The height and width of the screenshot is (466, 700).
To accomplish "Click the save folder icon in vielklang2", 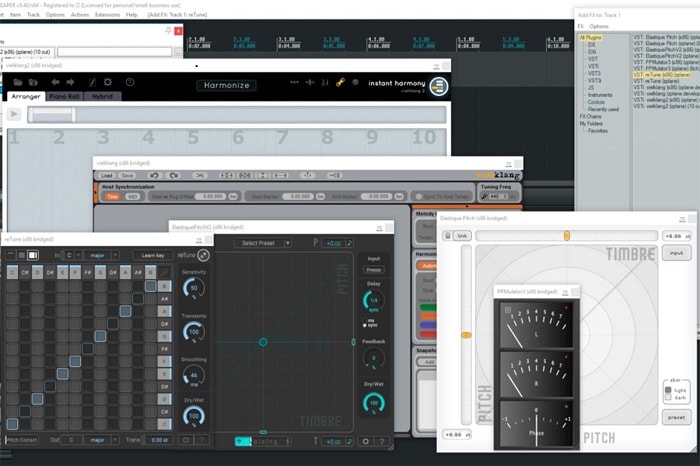I will (33, 82).
